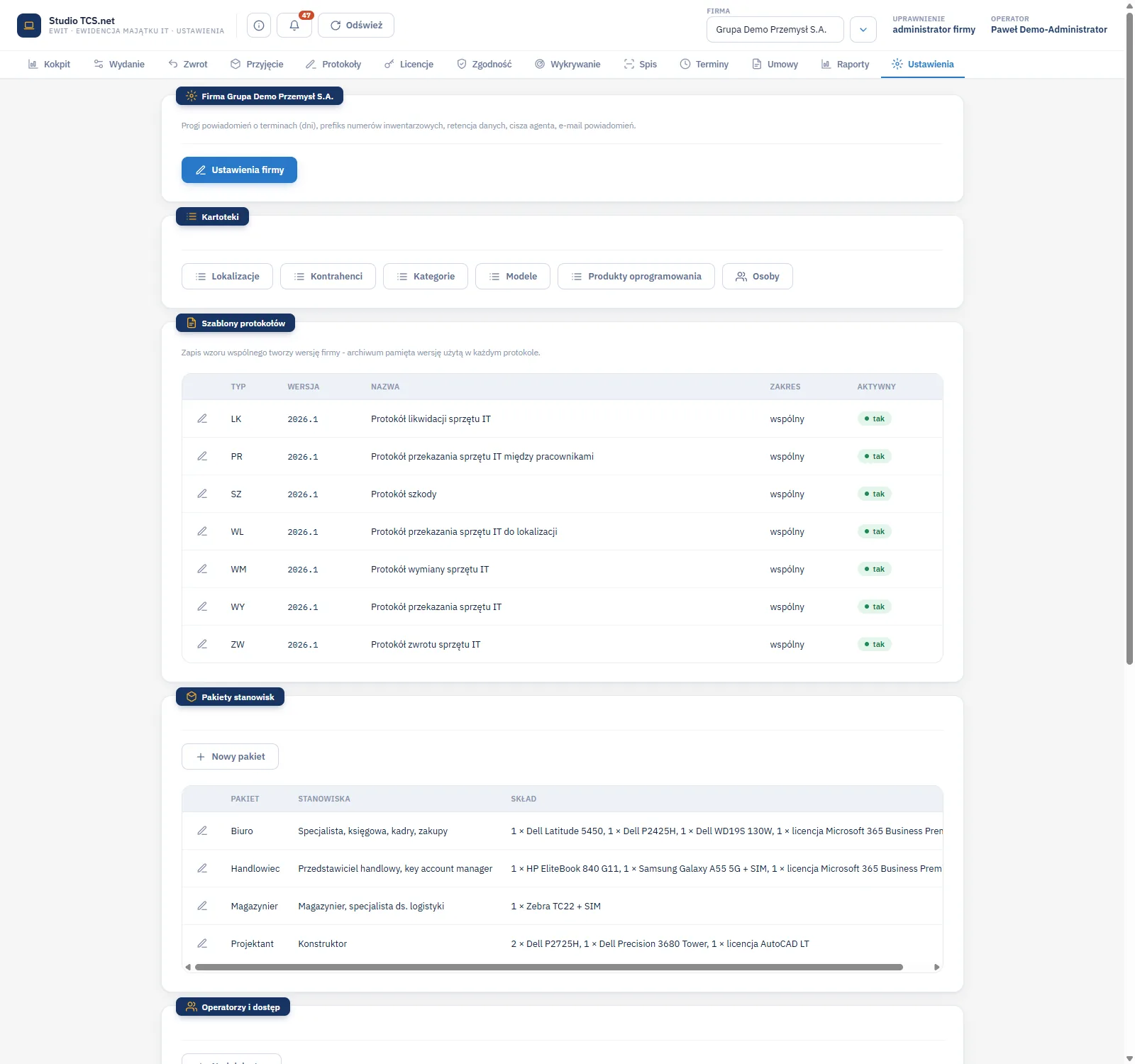Create a new package with Nowy pakiet
The width and height of the screenshot is (1135, 1064).
(x=230, y=757)
